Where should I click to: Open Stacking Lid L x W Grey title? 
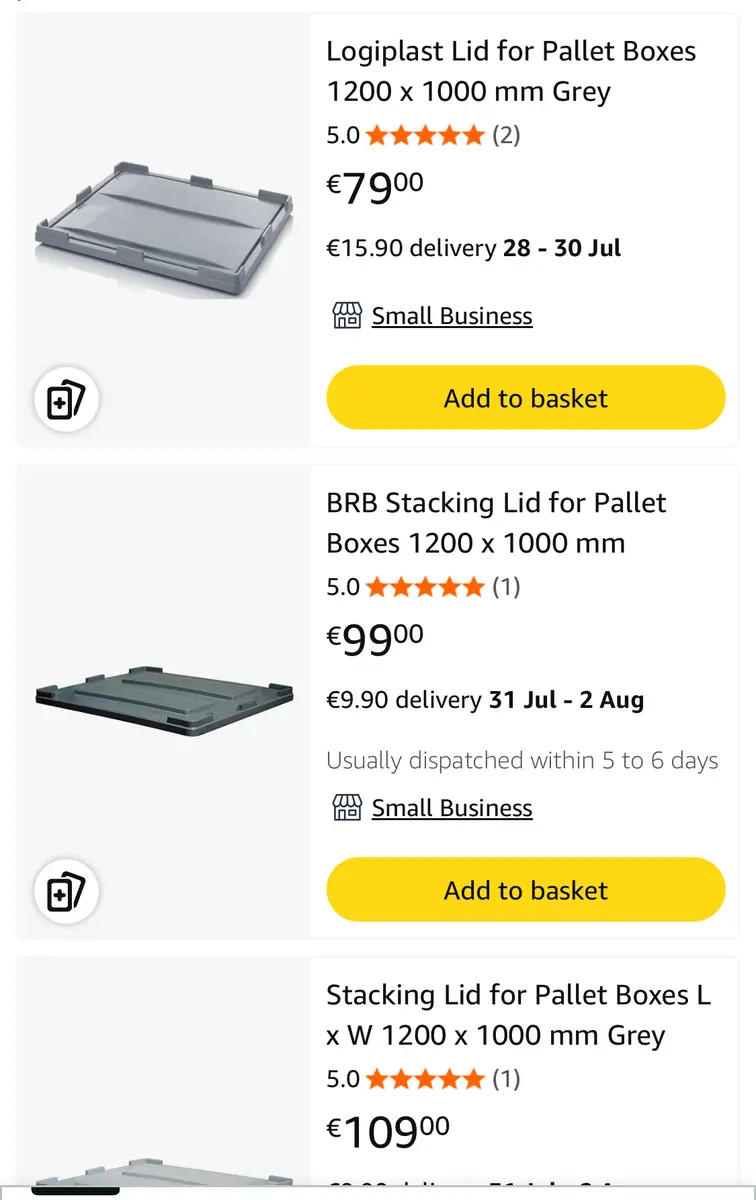point(518,1015)
